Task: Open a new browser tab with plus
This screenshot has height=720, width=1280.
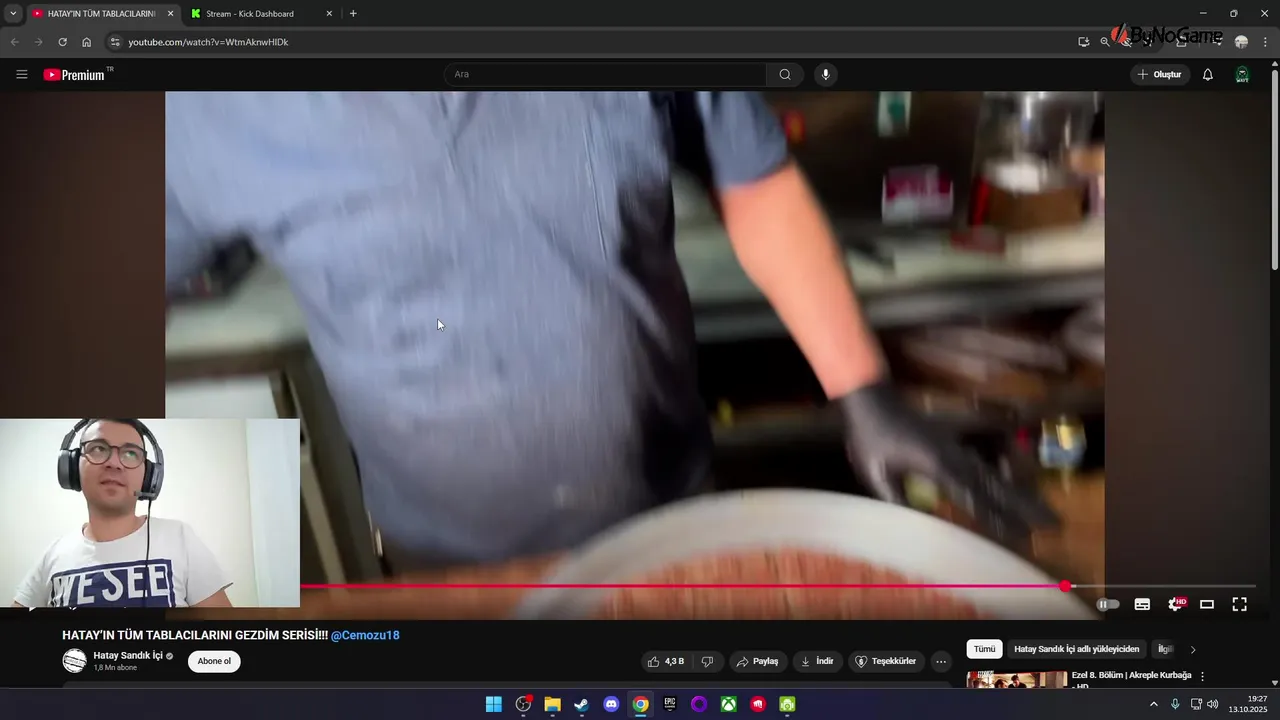Action: point(353,14)
